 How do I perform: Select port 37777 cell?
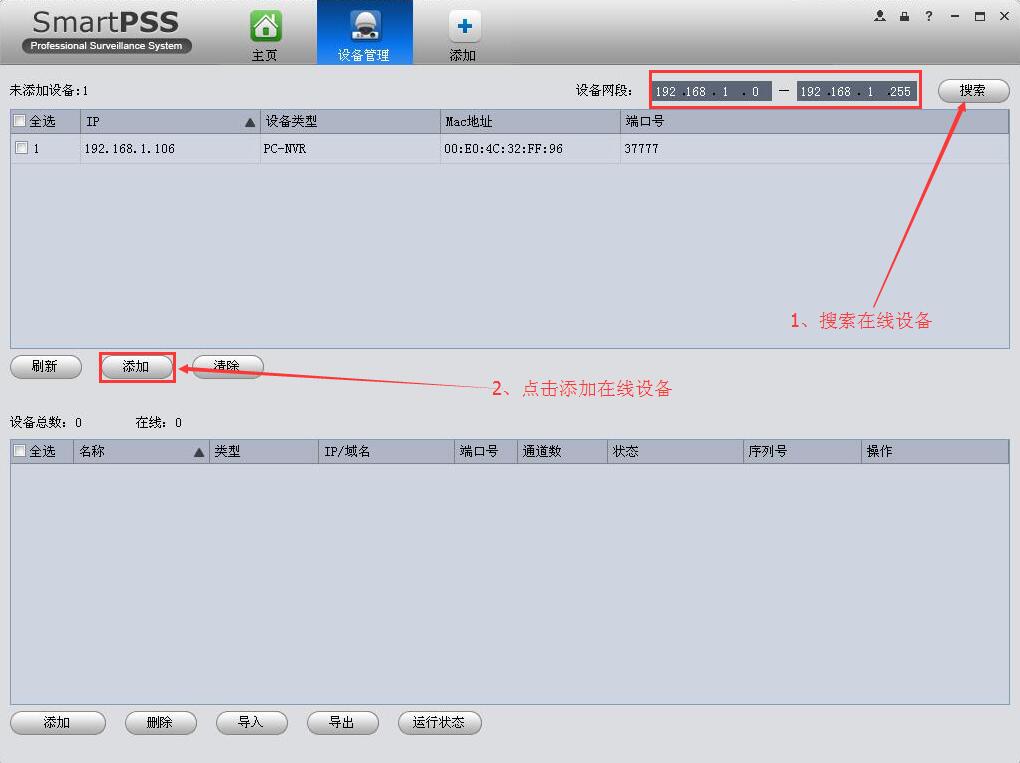[814, 148]
